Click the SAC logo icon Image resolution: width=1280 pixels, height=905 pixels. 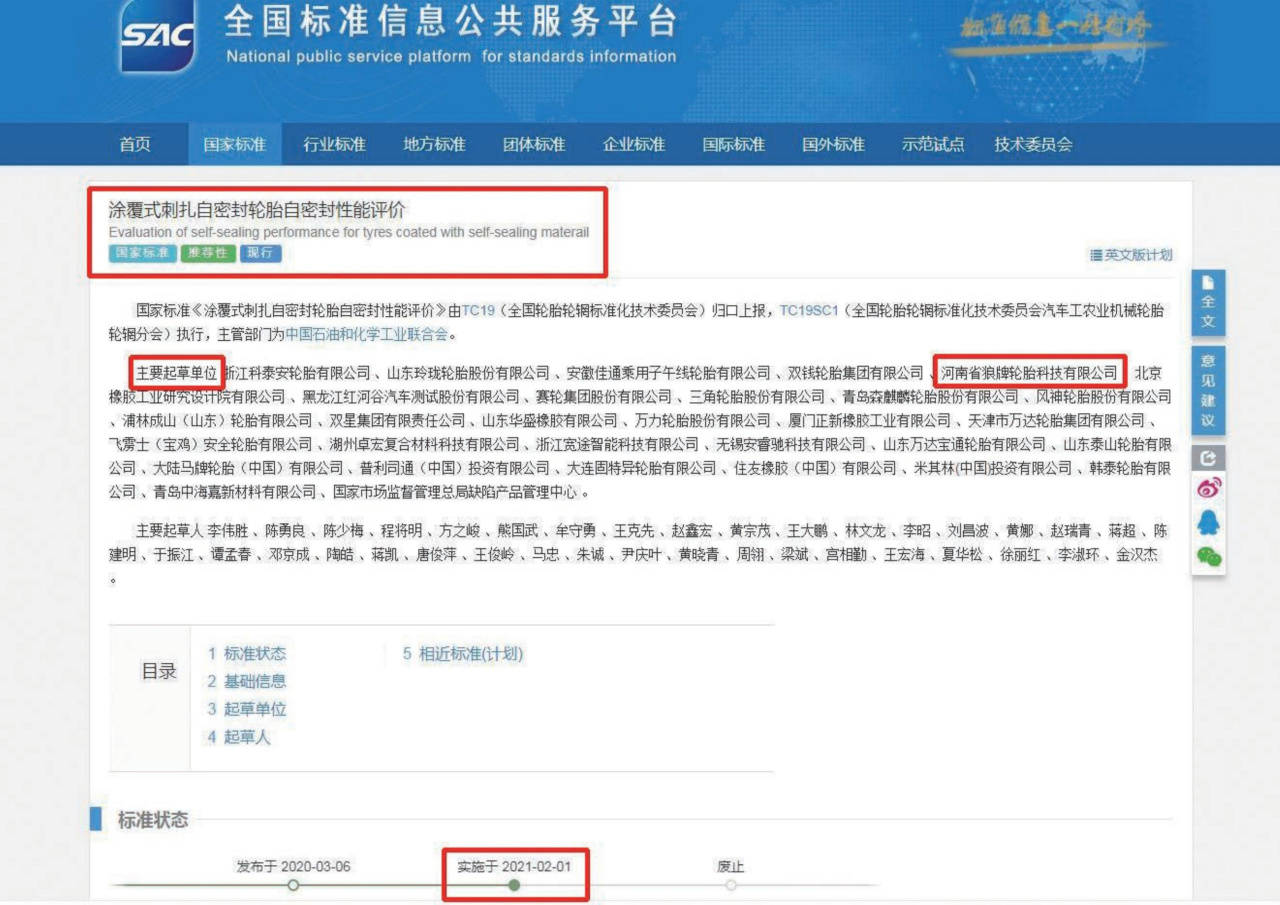pyautogui.click(x=157, y=35)
